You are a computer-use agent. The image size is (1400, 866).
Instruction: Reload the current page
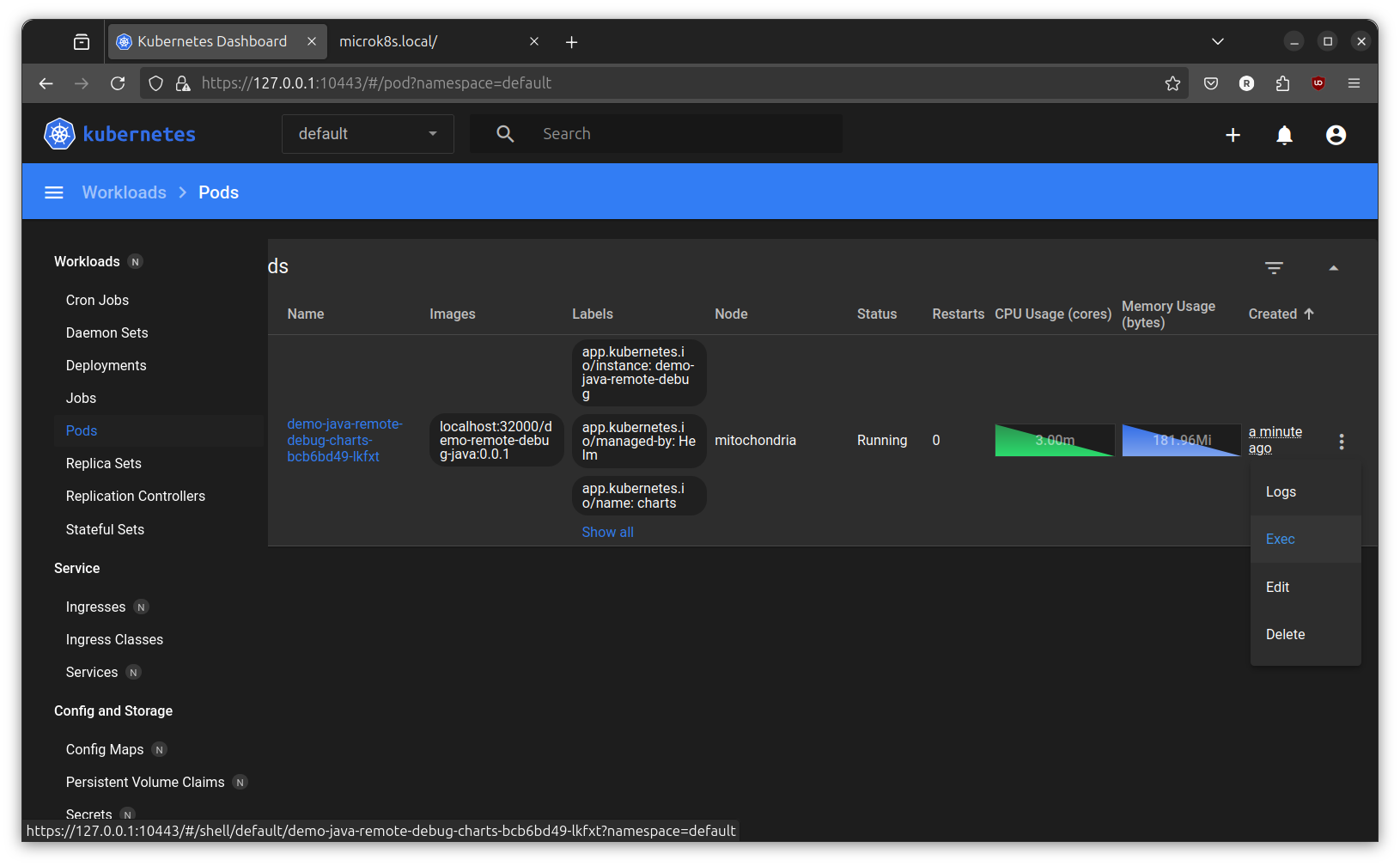click(x=118, y=83)
